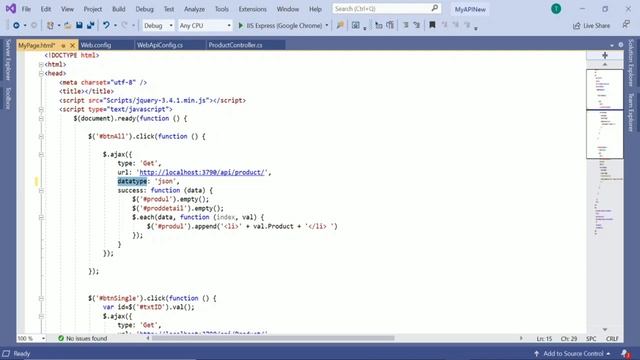The image size is (640, 360).
Task: Click the highlighted datatype word
Action: tap(132, 181)
